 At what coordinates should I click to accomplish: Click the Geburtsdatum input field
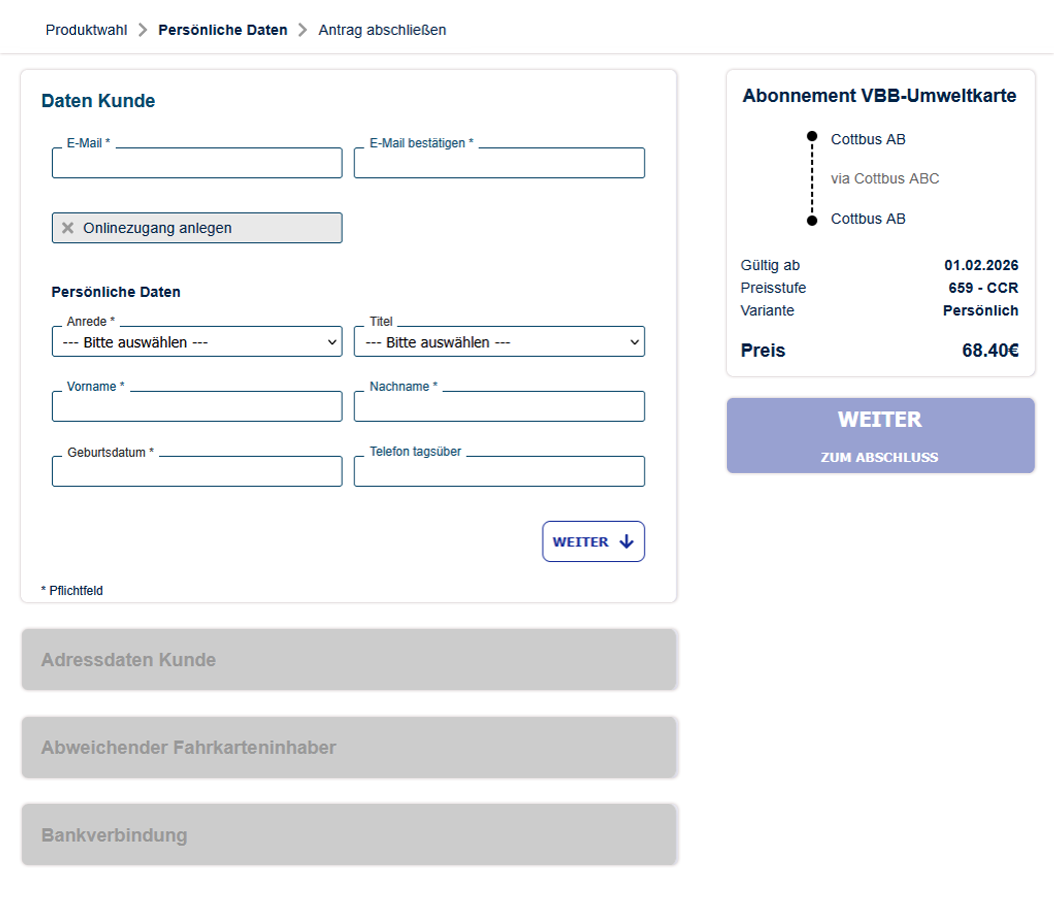197,472
